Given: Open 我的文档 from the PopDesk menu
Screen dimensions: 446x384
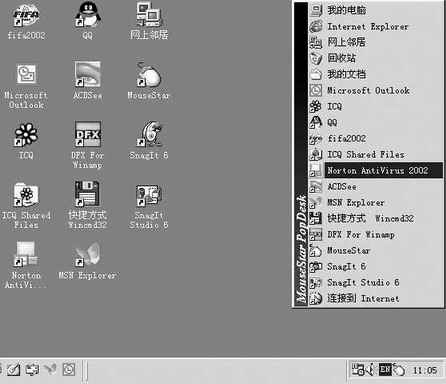Looking at the screenshot, I should click(376, 74).
